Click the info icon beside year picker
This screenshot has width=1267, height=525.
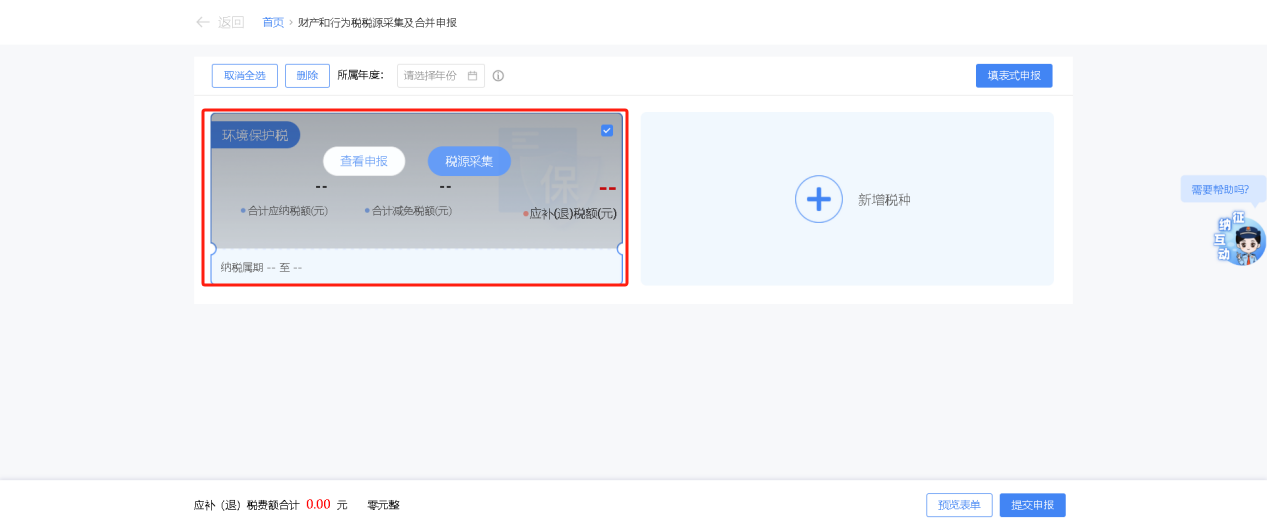click(498, 76)
